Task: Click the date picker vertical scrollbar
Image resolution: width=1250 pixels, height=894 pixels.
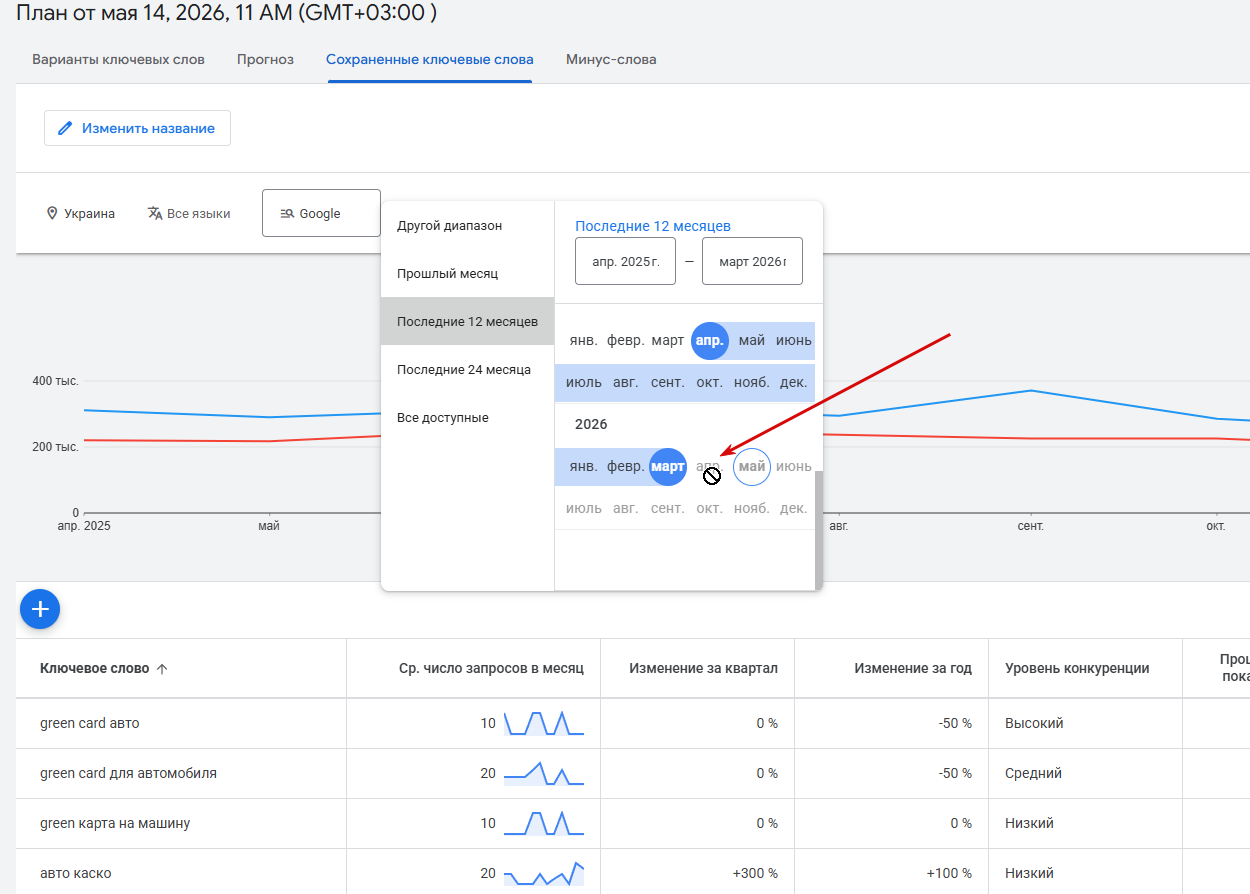Action: tap(818, 529)
